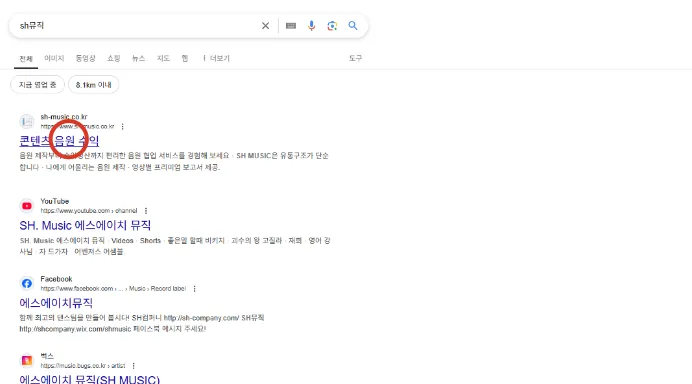Image resolution: width=692 pixels, height=384 pixels.
Task: Start voice search with the microphone icon
Action: click(x=312, y=26)
